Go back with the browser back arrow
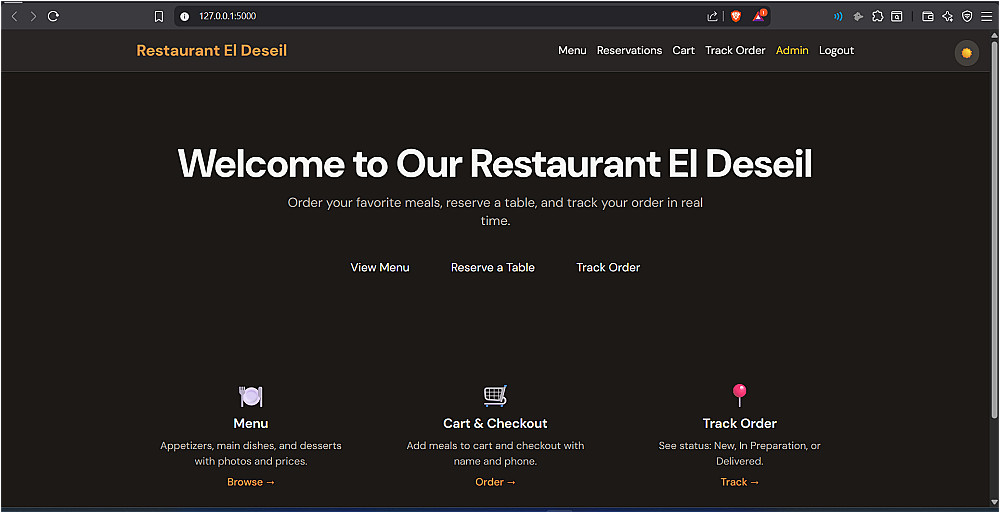The width and height of the screenshot is (1000, 513). pos(15,17)
